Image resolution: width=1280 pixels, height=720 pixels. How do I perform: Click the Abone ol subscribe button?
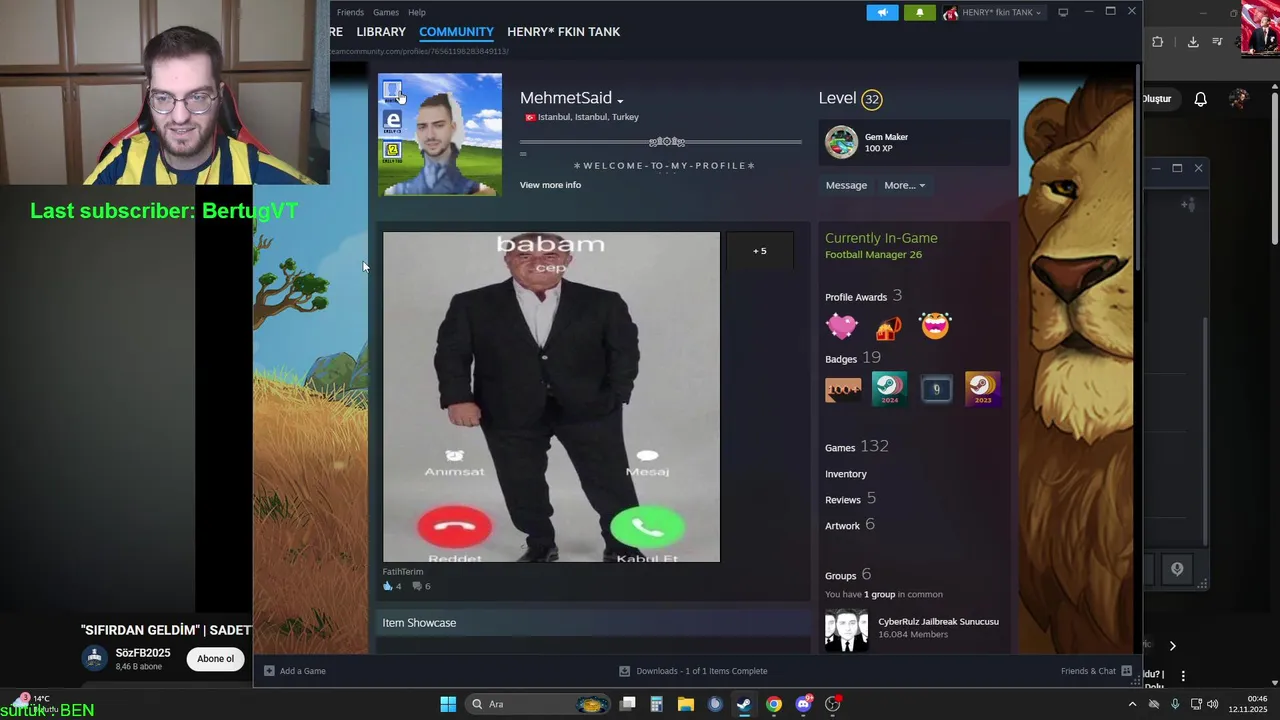(215, 659)
